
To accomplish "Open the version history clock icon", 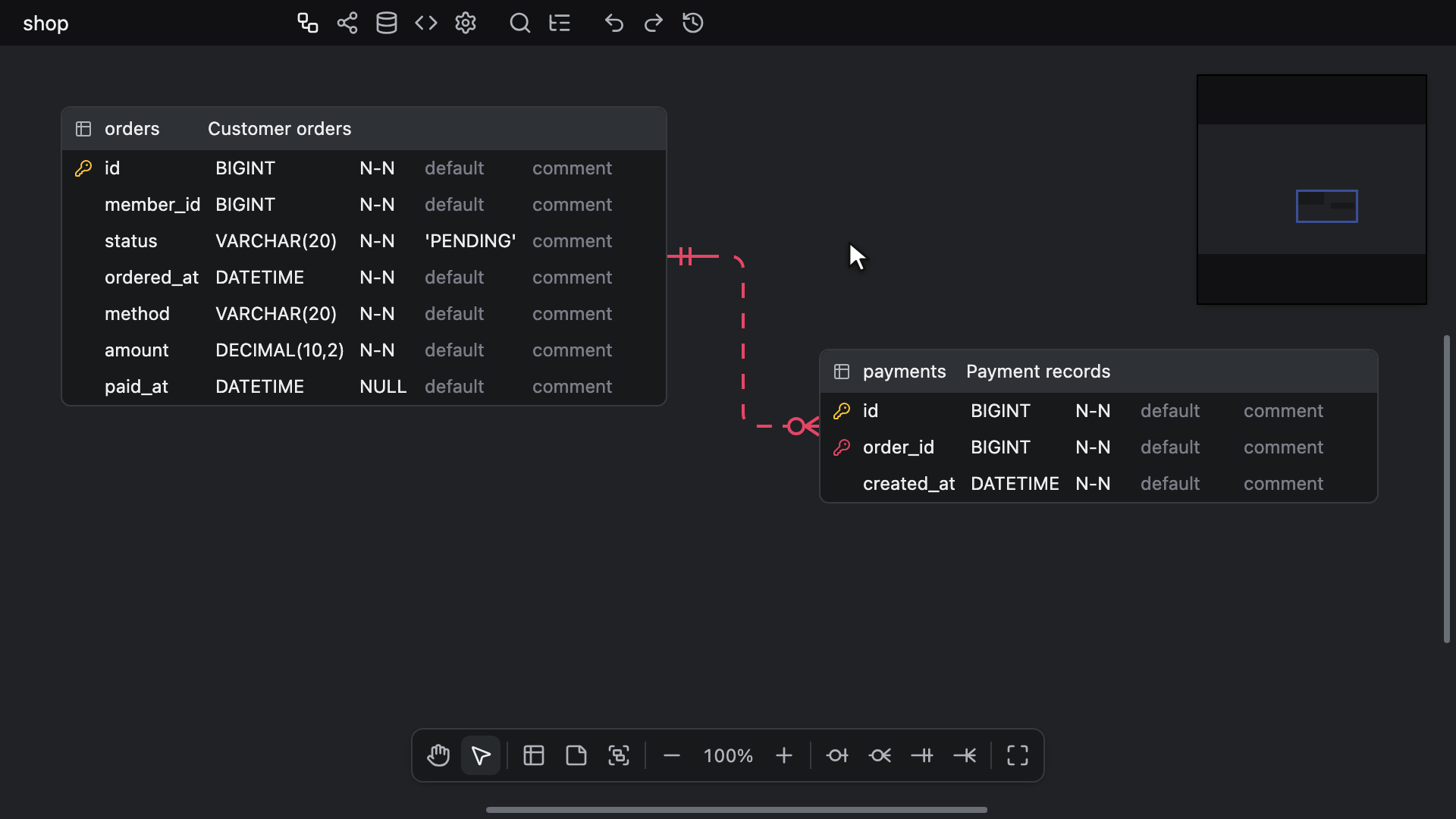I will click(x=693, y=23).
